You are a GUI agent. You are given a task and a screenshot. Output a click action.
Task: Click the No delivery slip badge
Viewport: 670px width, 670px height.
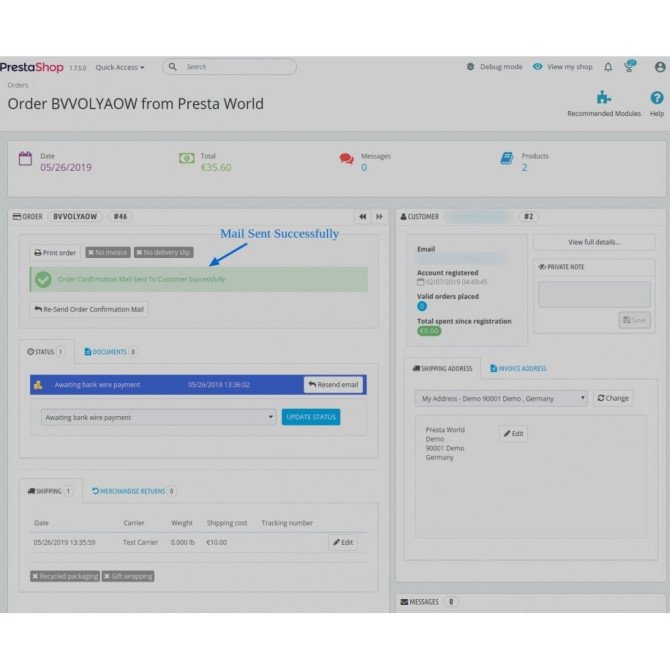(164, 253)
